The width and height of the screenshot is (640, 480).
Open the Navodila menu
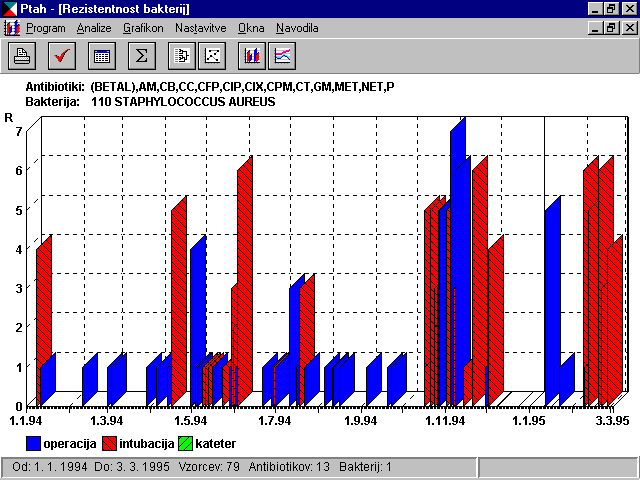[297, 28]
